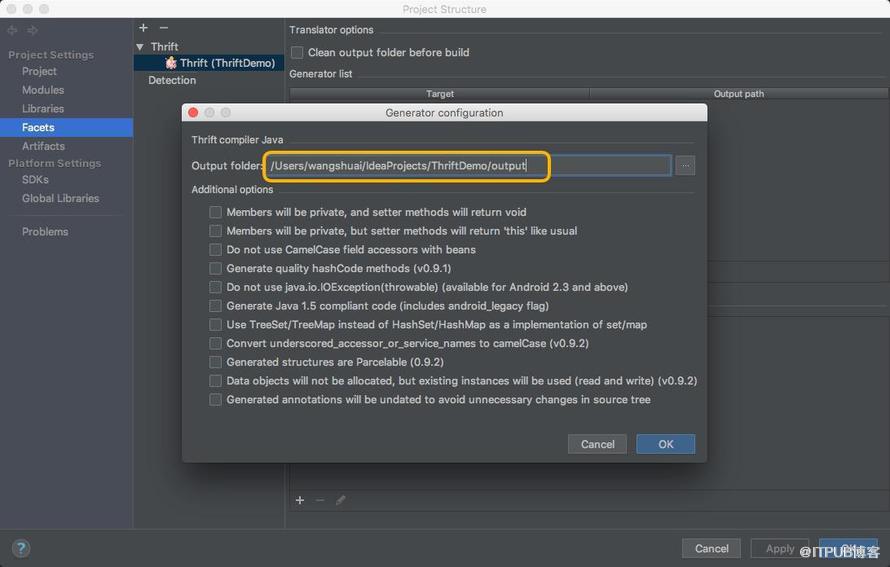The height and width of the screenshot is (567, 890).
Task: Open Artifacts settings
Action: [x=43, y=146]
